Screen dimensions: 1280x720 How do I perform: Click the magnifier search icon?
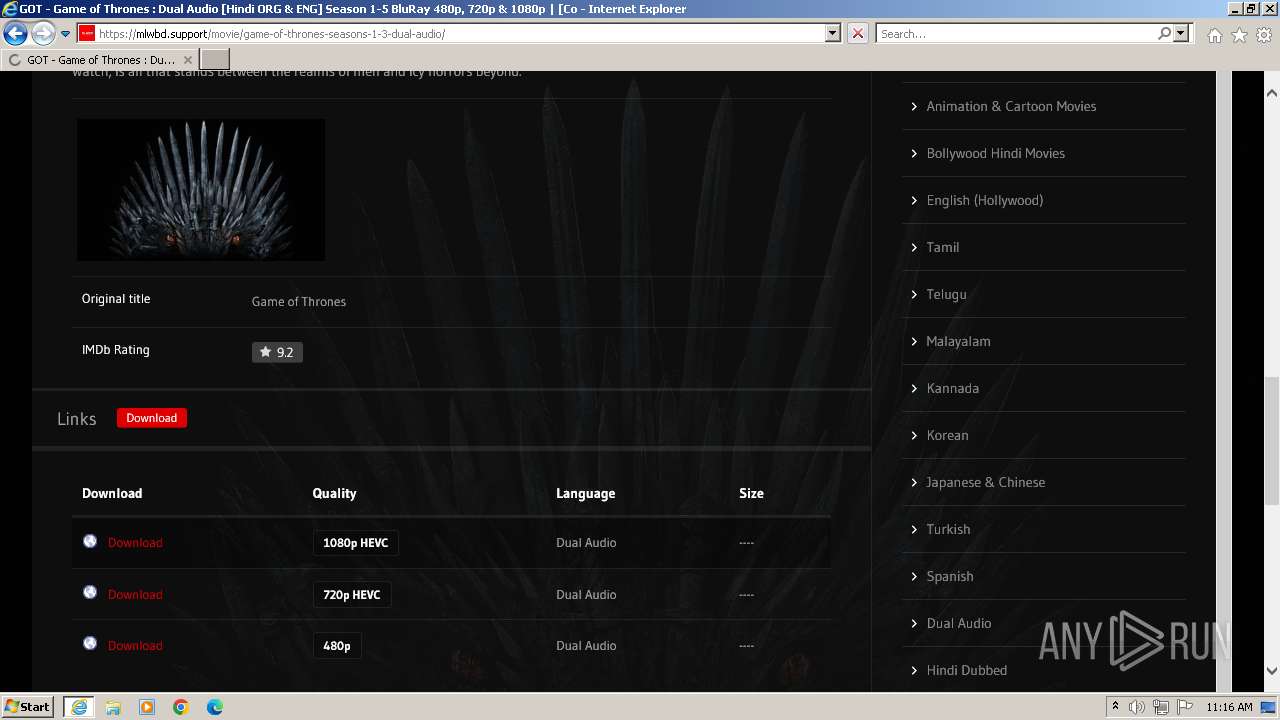coord(1164,34)
